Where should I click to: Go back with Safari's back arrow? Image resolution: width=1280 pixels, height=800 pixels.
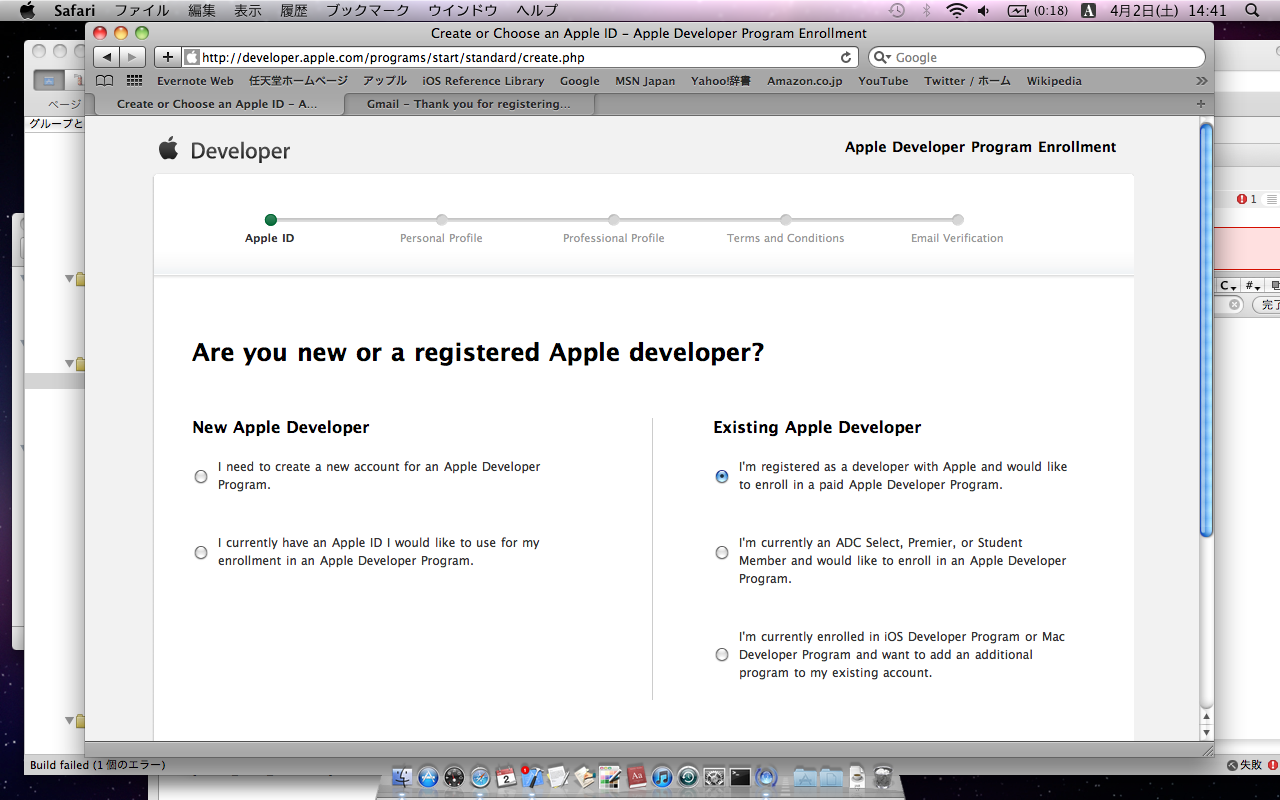pyautogui.click(x=108, y=57)
